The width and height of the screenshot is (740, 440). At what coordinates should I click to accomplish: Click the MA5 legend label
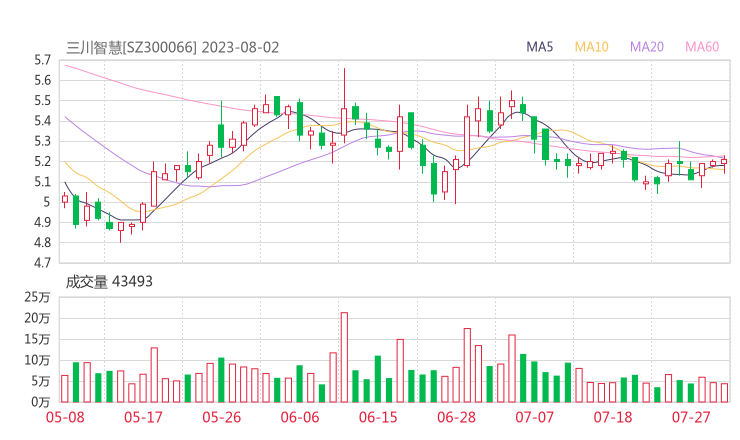[x=539, y=47]
